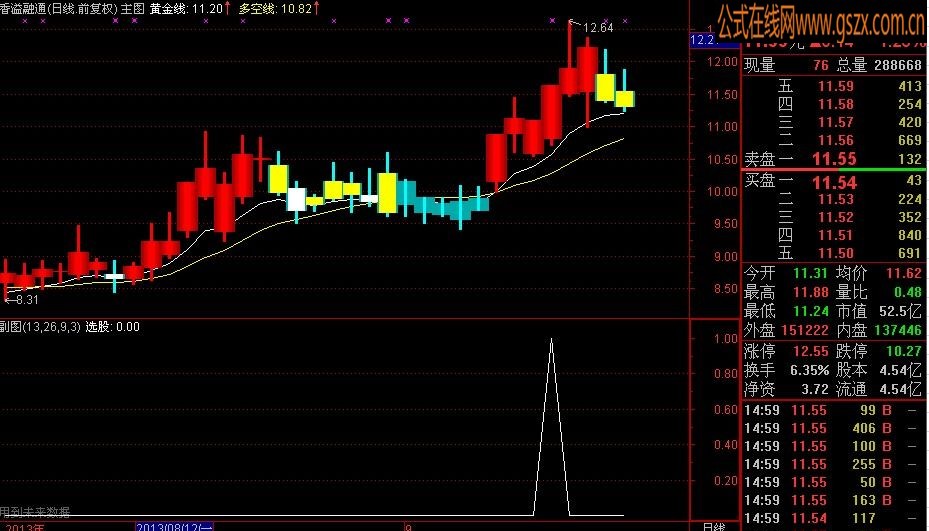Click the 选股: 0.00 value label
This screenshot has width=929, height=531.
pyautogui.click(x=113, y=327)
